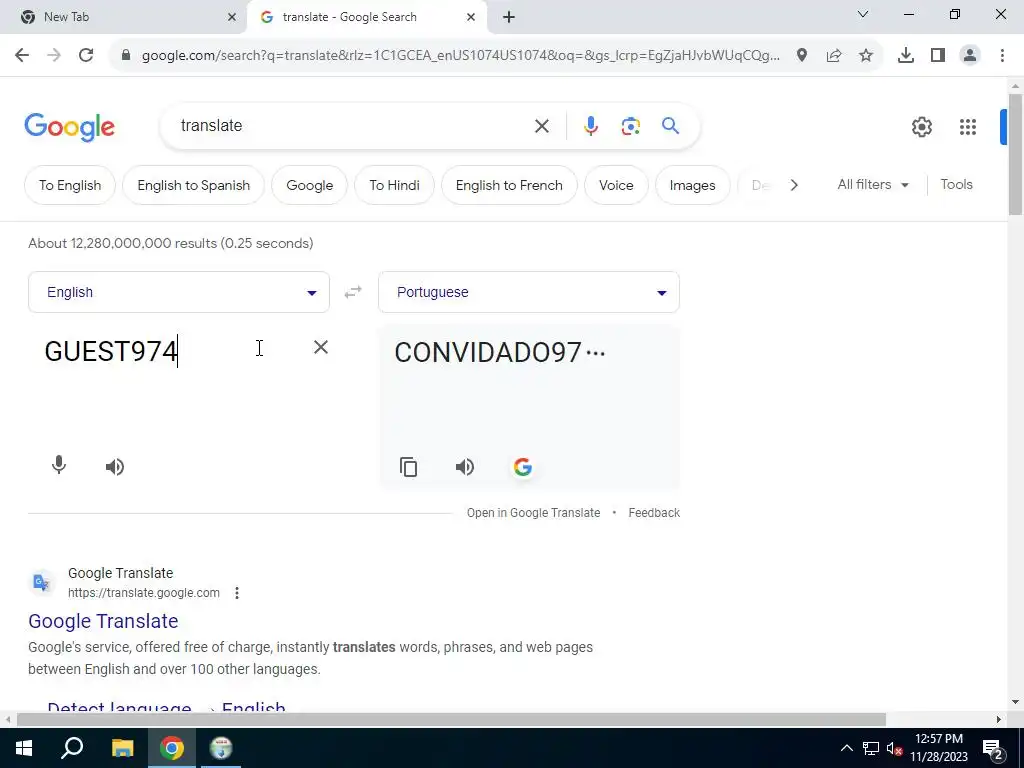Click the vertical page scrollbar
Viewport: 1024px width, 768px height.
pyautogui.click(x=1015, y=154)
